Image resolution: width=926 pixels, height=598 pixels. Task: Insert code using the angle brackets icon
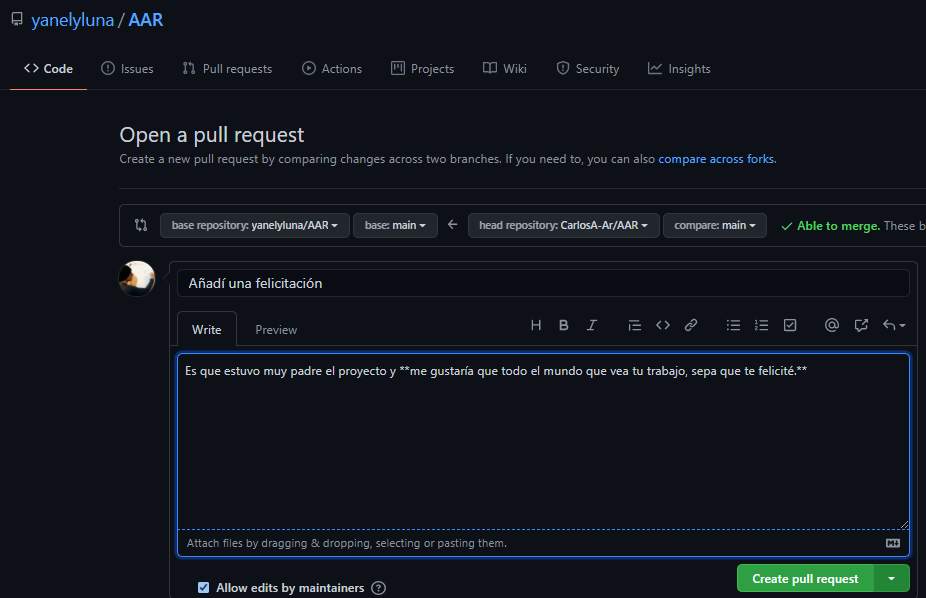[663, 325]
